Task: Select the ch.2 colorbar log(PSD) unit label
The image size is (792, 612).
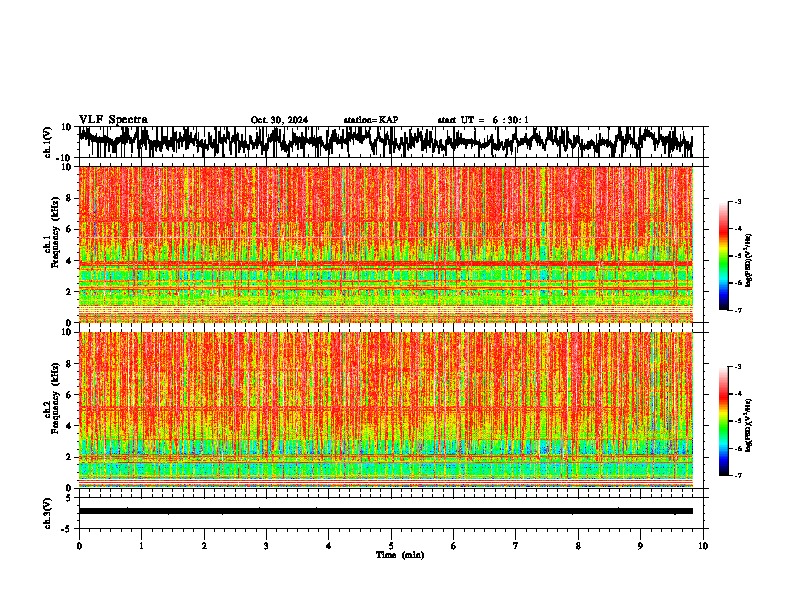Action: point(748,426)
